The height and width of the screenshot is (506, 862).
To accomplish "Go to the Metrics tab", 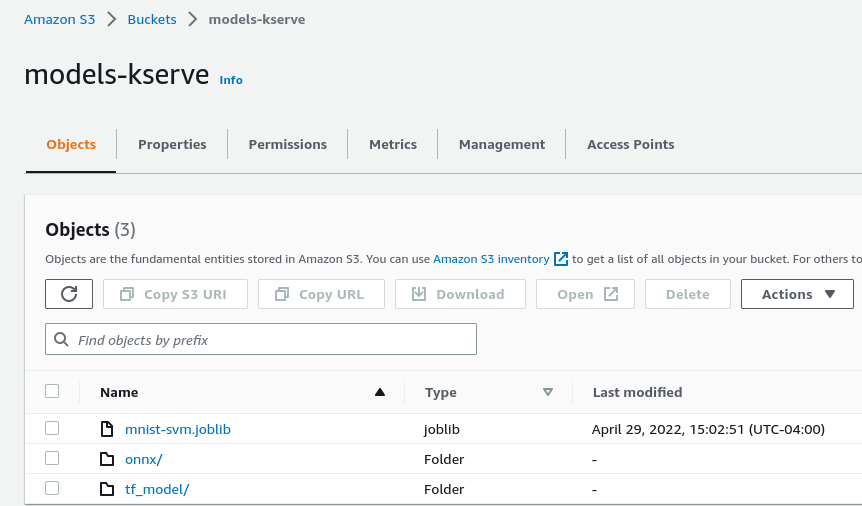I will 392,144.
